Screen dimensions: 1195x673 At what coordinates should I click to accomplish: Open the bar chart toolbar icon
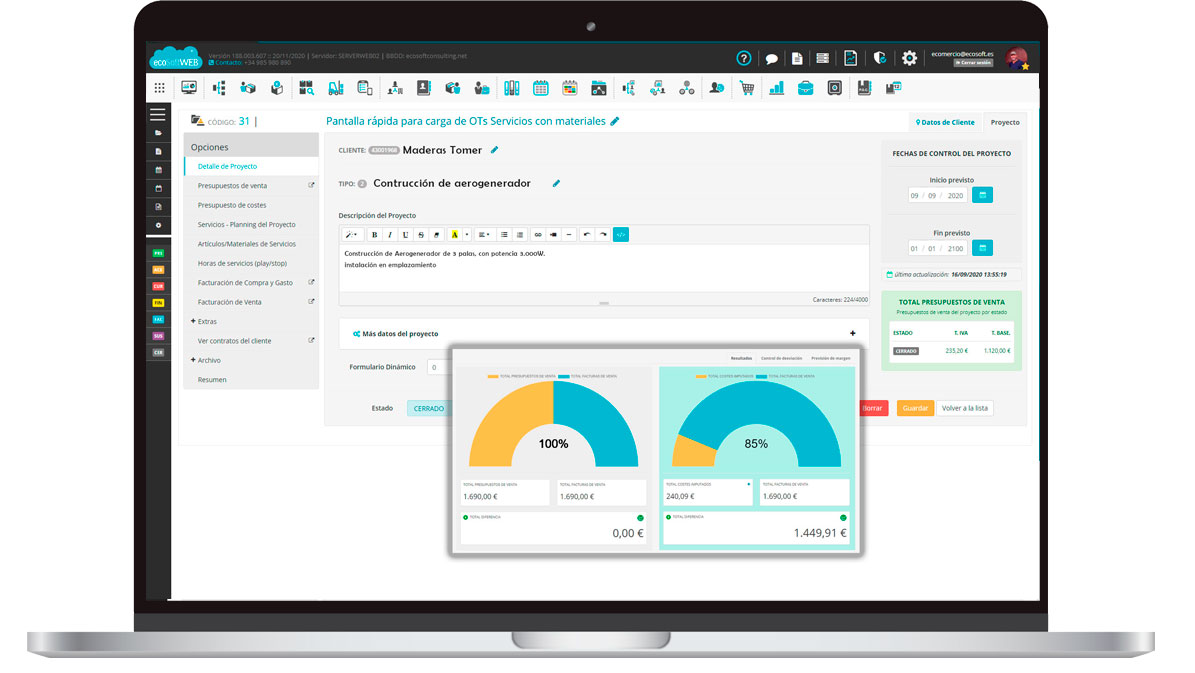[x=776, y=88]
